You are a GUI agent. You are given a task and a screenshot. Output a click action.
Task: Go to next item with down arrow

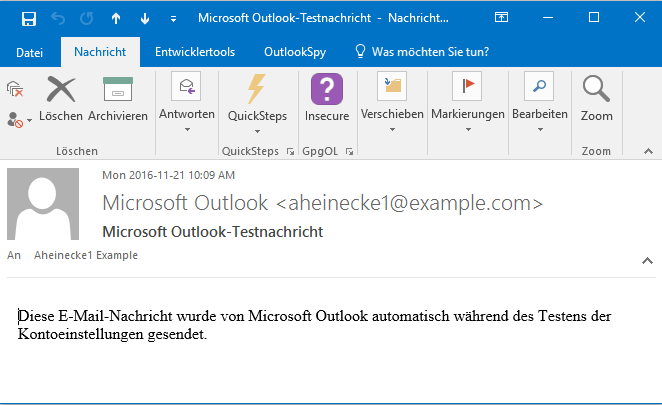145,18
